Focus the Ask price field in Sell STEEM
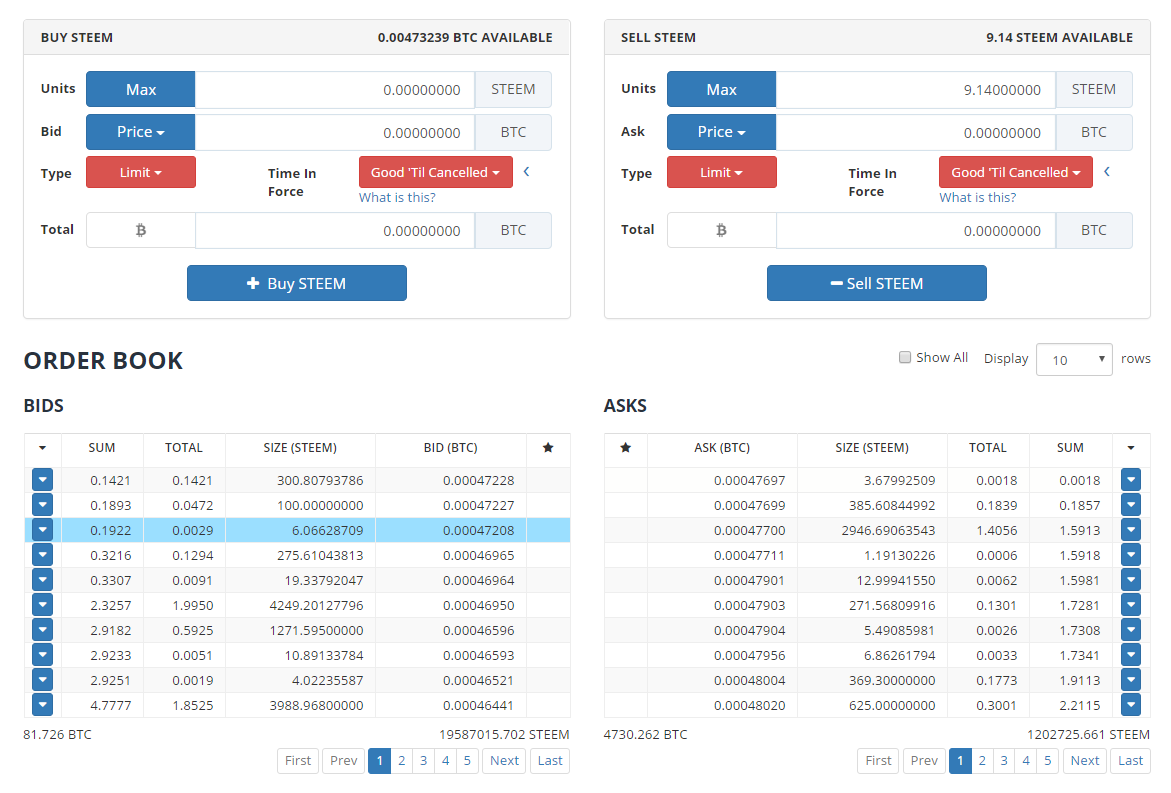Viewport: 1171px width, 793px height. point(916,131)
